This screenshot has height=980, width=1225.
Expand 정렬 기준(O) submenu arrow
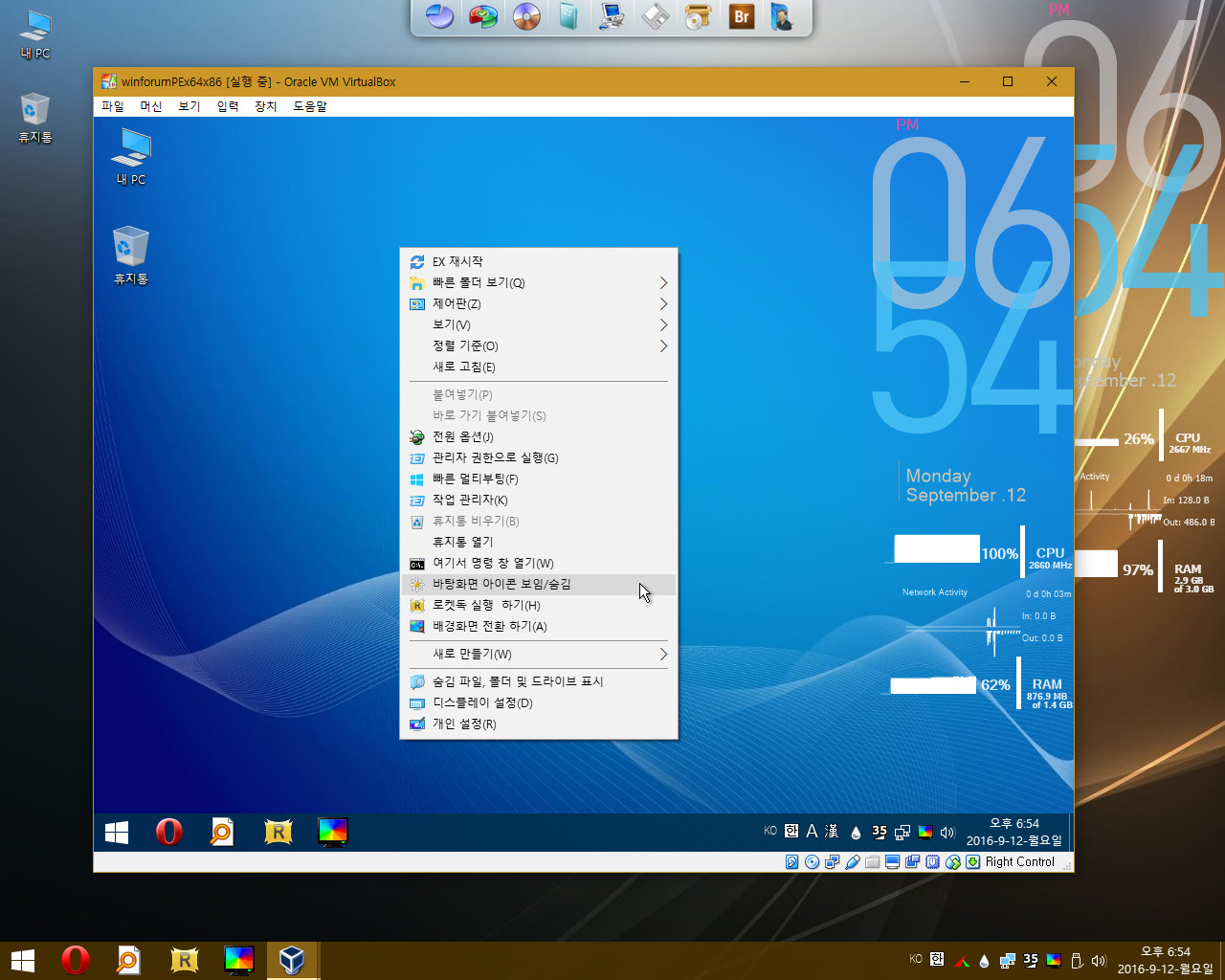tap(663, 345)
